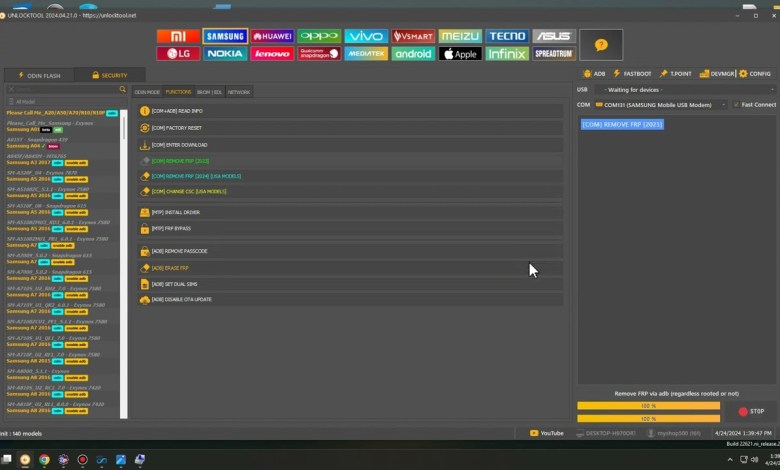Screen dimensions: 780x470
Task: Run [ADB] DISABLE OTA UPDATE
Action: (x=351, y=299)
